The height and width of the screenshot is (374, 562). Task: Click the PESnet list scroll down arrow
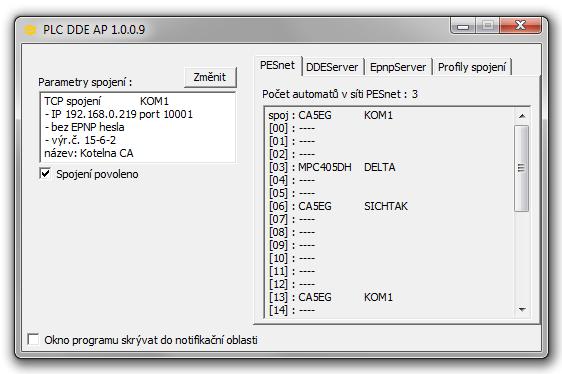pyautogui.click(x=522, y=309)
